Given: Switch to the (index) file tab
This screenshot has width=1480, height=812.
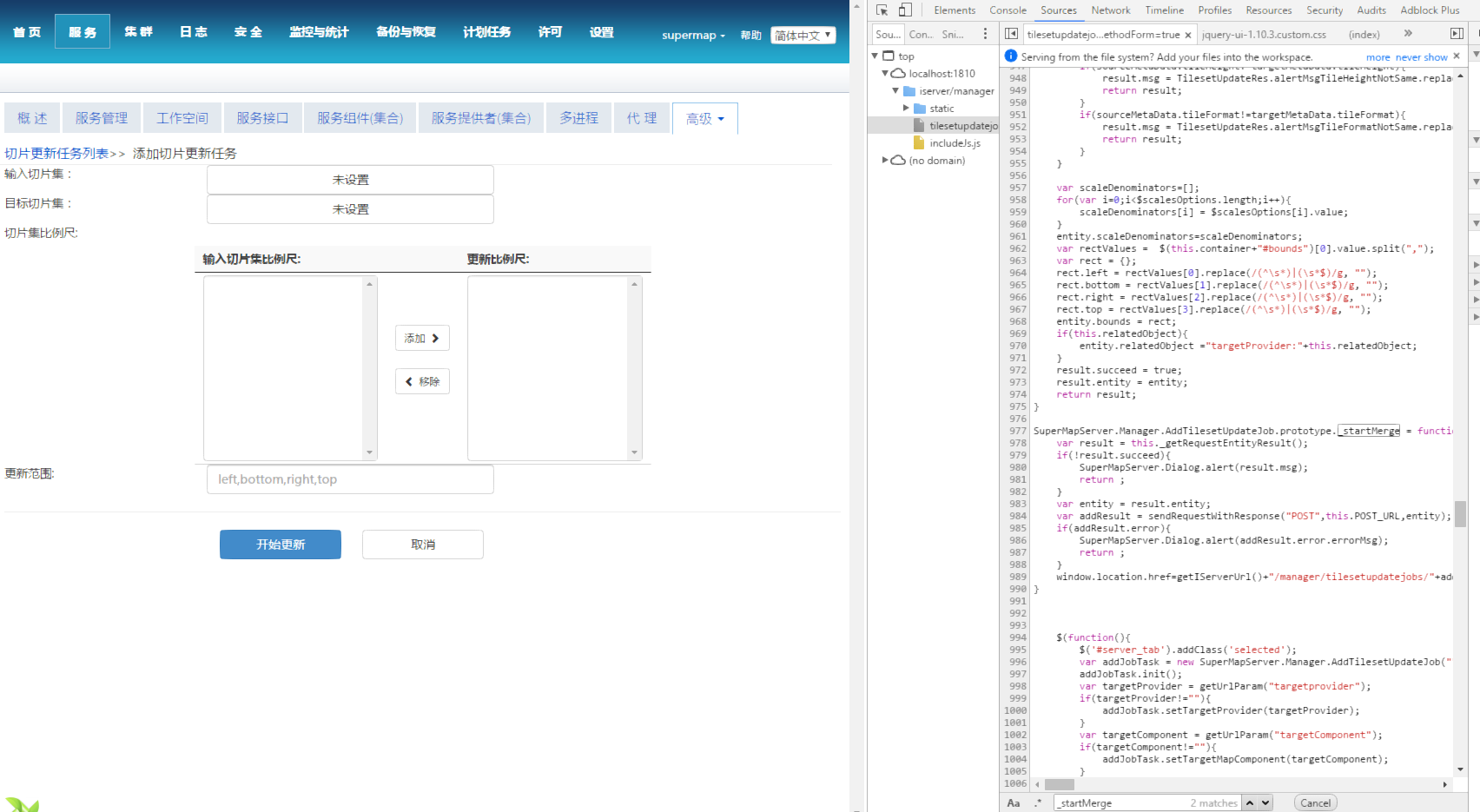Looking at the screenshot, I should [1364, 35].
